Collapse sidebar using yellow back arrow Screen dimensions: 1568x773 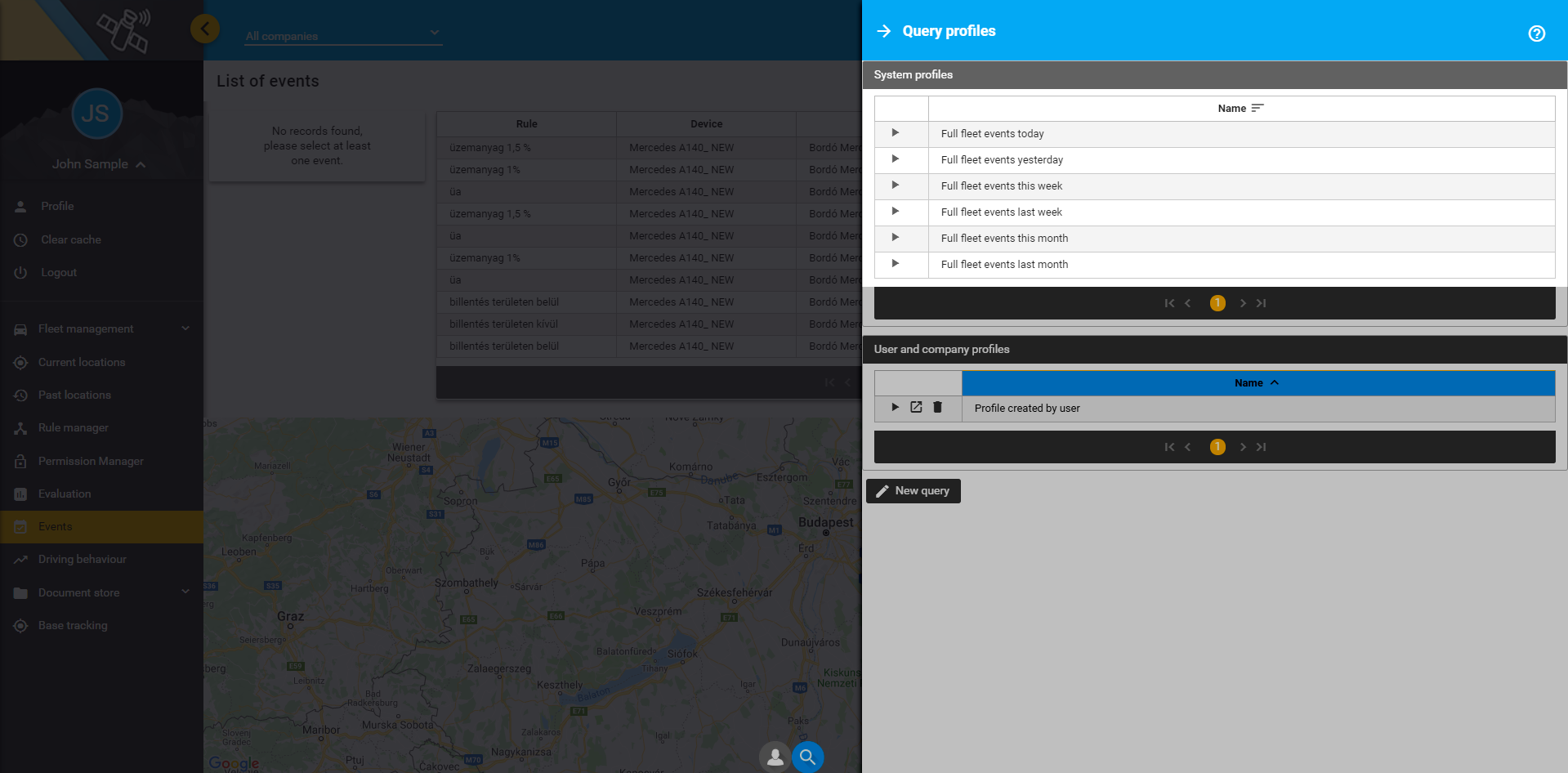point(204,29)
